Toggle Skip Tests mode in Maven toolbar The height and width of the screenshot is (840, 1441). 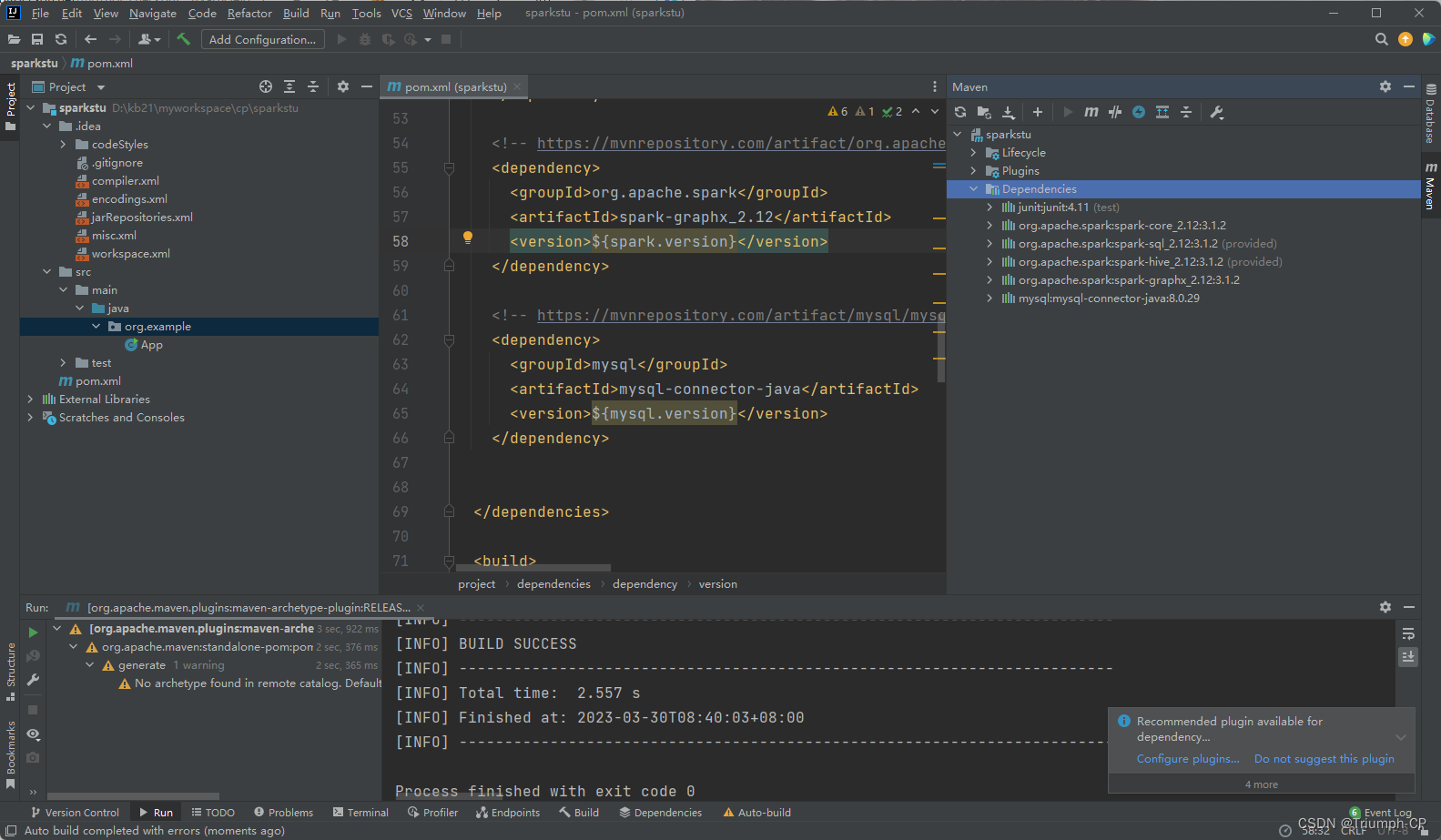click(1139, 112)
